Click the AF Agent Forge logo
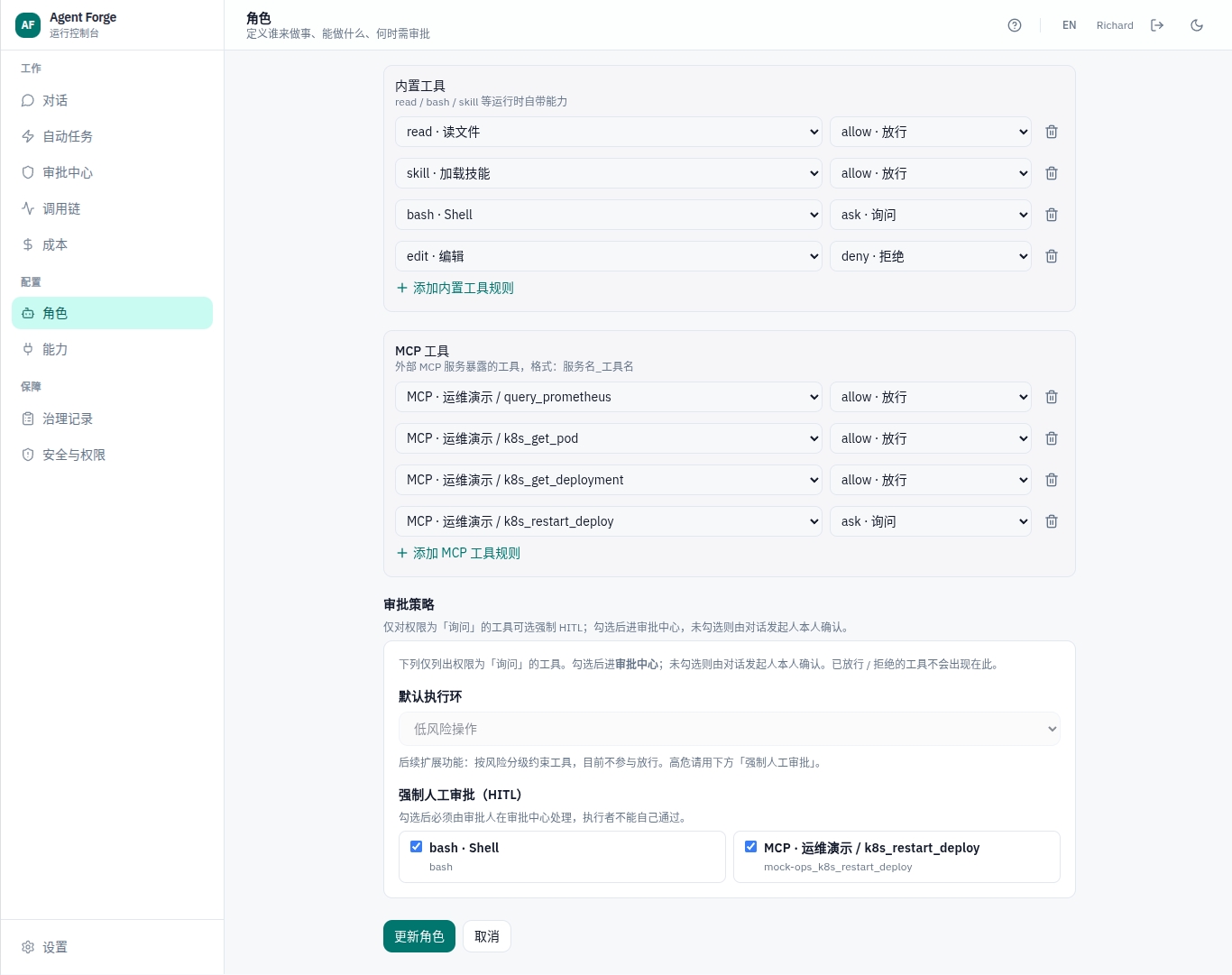Viewport: 1232px width, 975px height. click(28, 25)
